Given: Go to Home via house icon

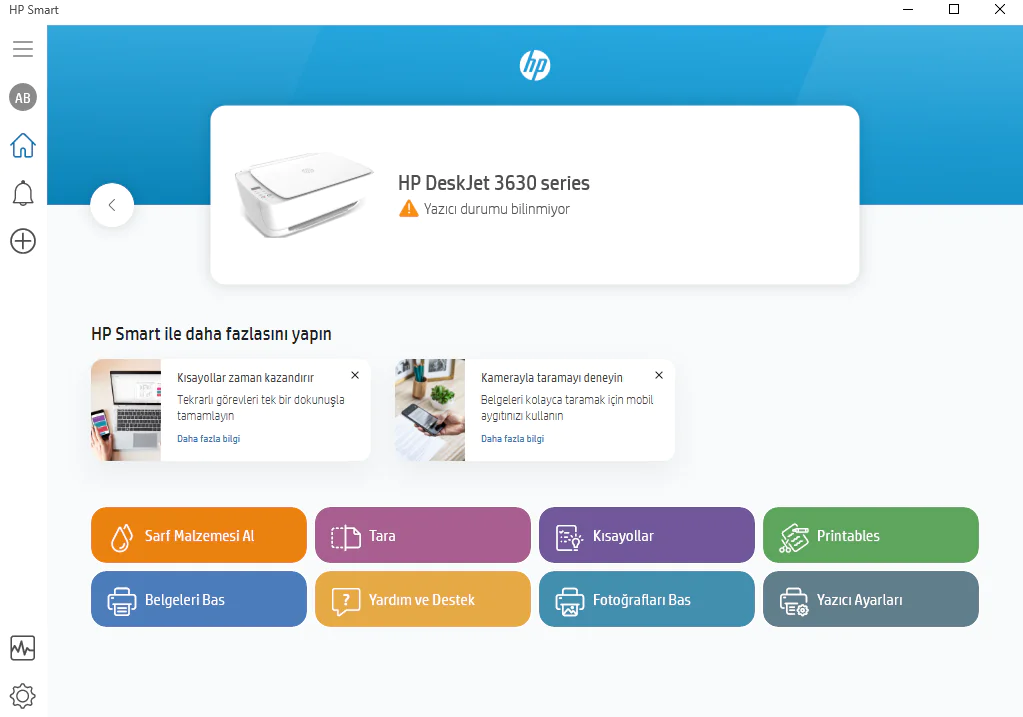Looking at the screenshot, I should (x=23, y=145).
